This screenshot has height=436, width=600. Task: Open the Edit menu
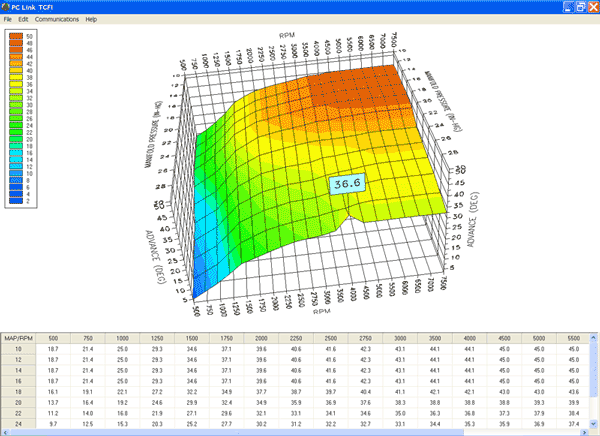point(23,19)
